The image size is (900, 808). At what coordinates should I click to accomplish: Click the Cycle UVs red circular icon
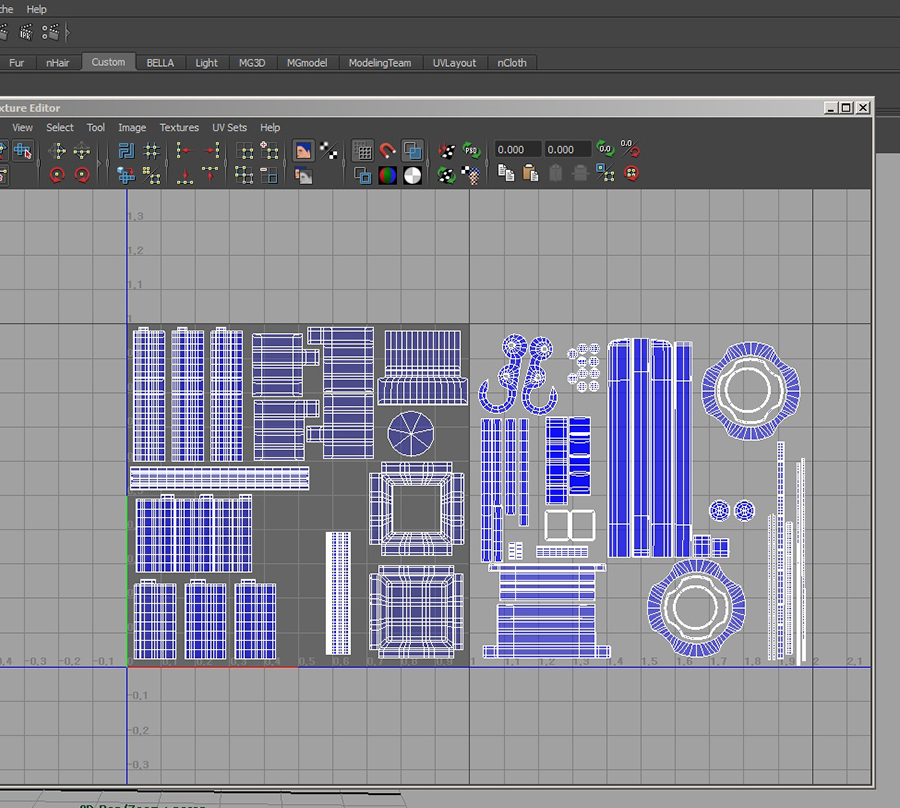(x=631, y=174)
